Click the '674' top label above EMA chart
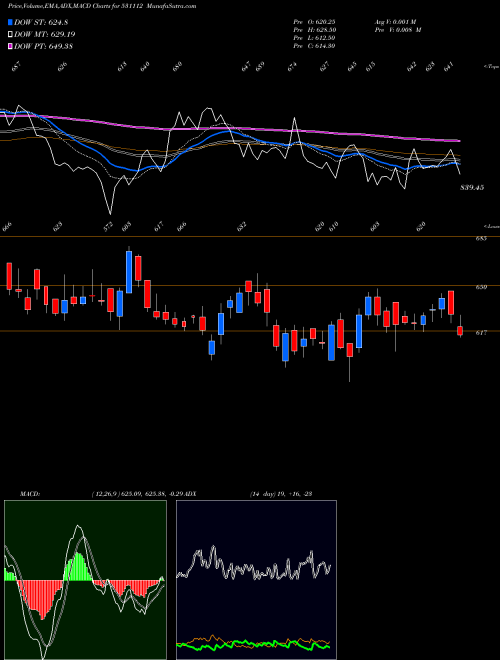The width and height of the screenshot is (500, 660). (293, 67)
